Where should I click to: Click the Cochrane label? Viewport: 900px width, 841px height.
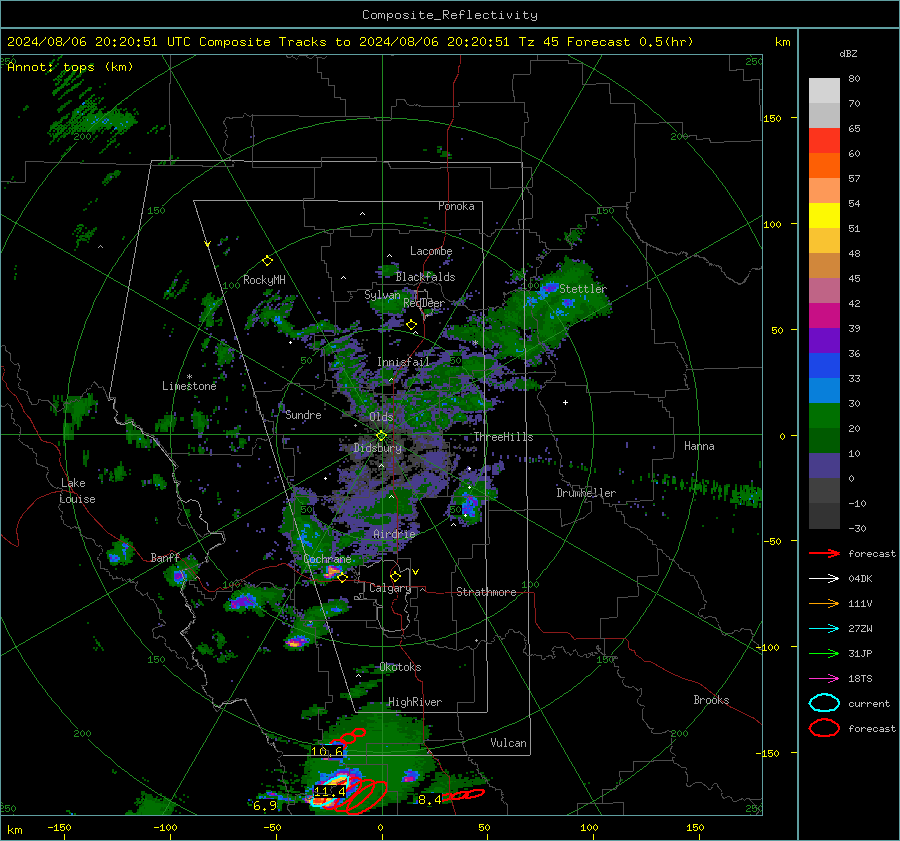click(x=327, y=559)
